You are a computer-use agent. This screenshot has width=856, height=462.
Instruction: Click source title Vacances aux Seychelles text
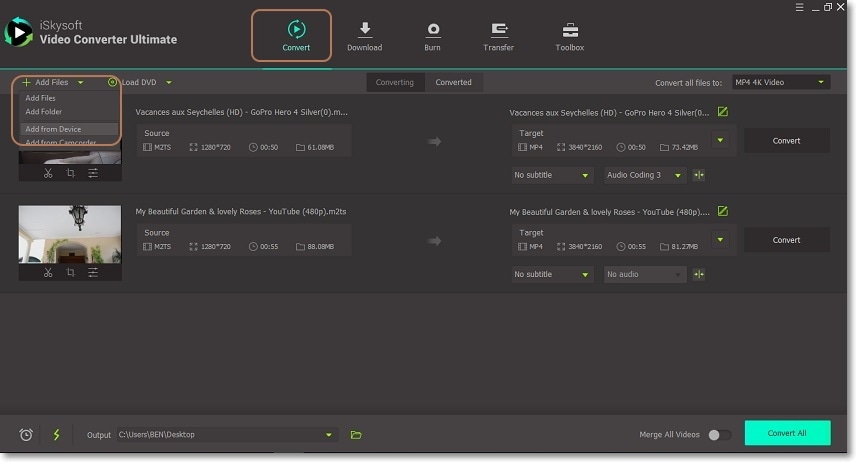(241, 112)
